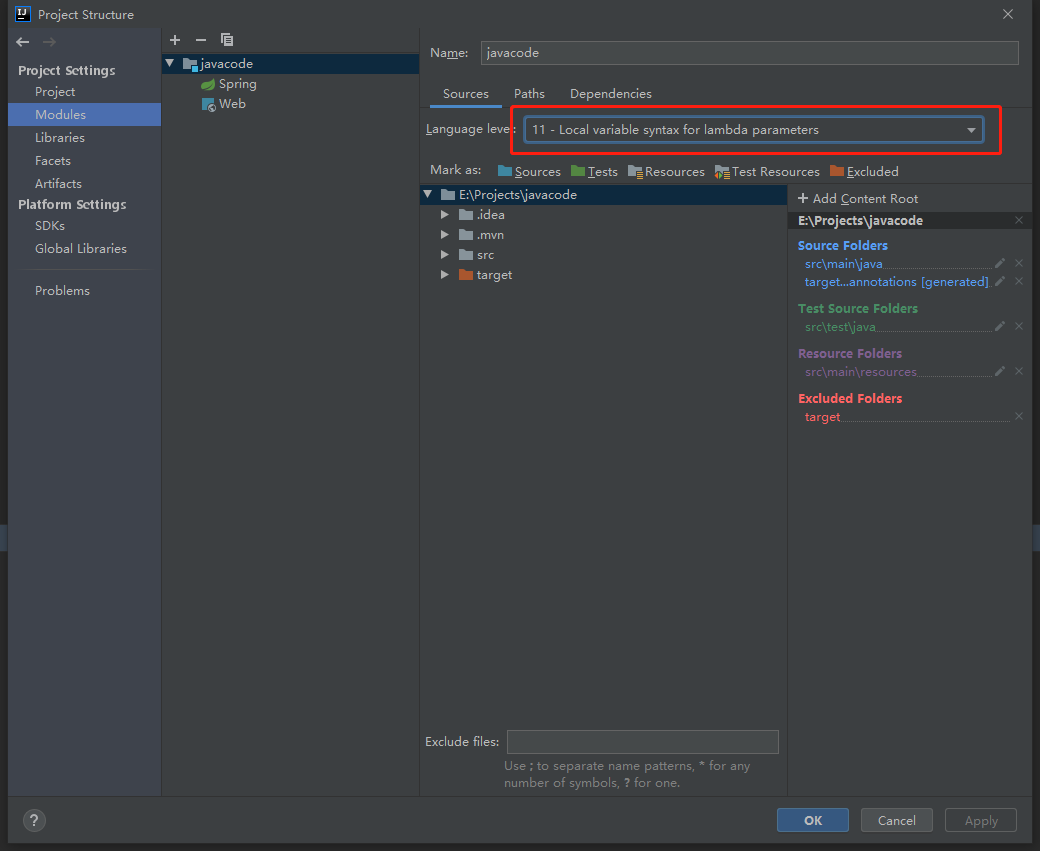Viewport: 1040px width, 851px height.
Task: Select the Resources mark-as icon
Action: pos(636,171)
